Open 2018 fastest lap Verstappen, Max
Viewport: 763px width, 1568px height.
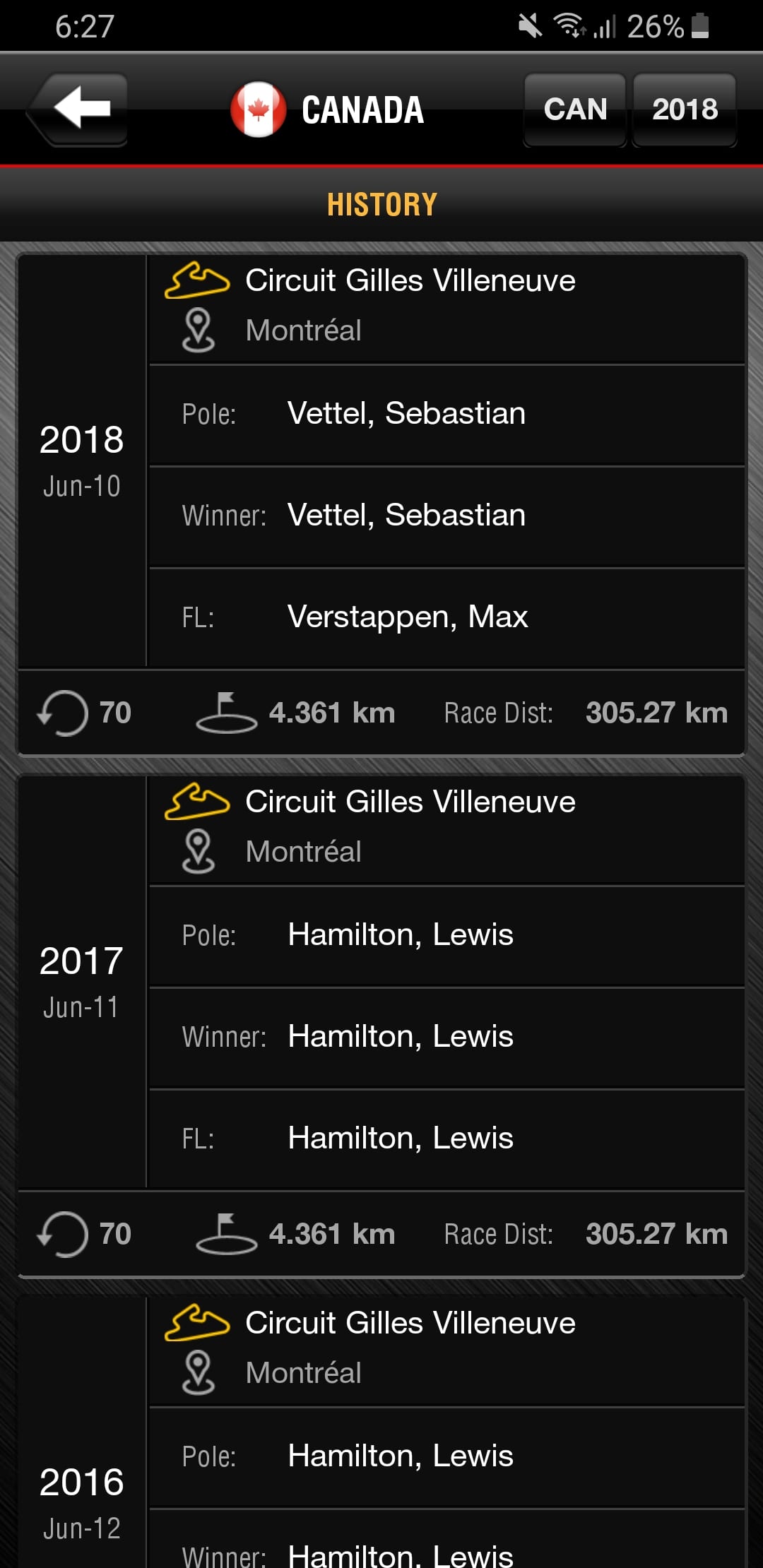408,617
